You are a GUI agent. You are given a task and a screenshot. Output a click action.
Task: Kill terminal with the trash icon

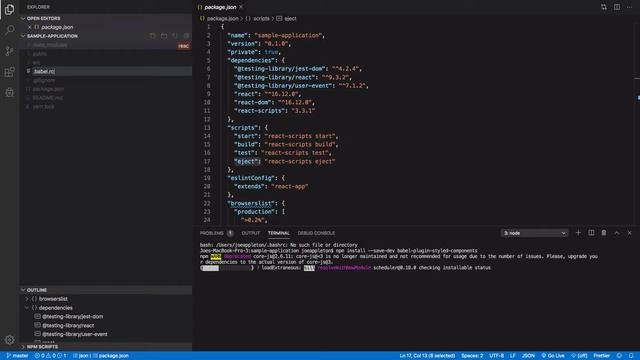pyautogui.click(x=604, y=233)
